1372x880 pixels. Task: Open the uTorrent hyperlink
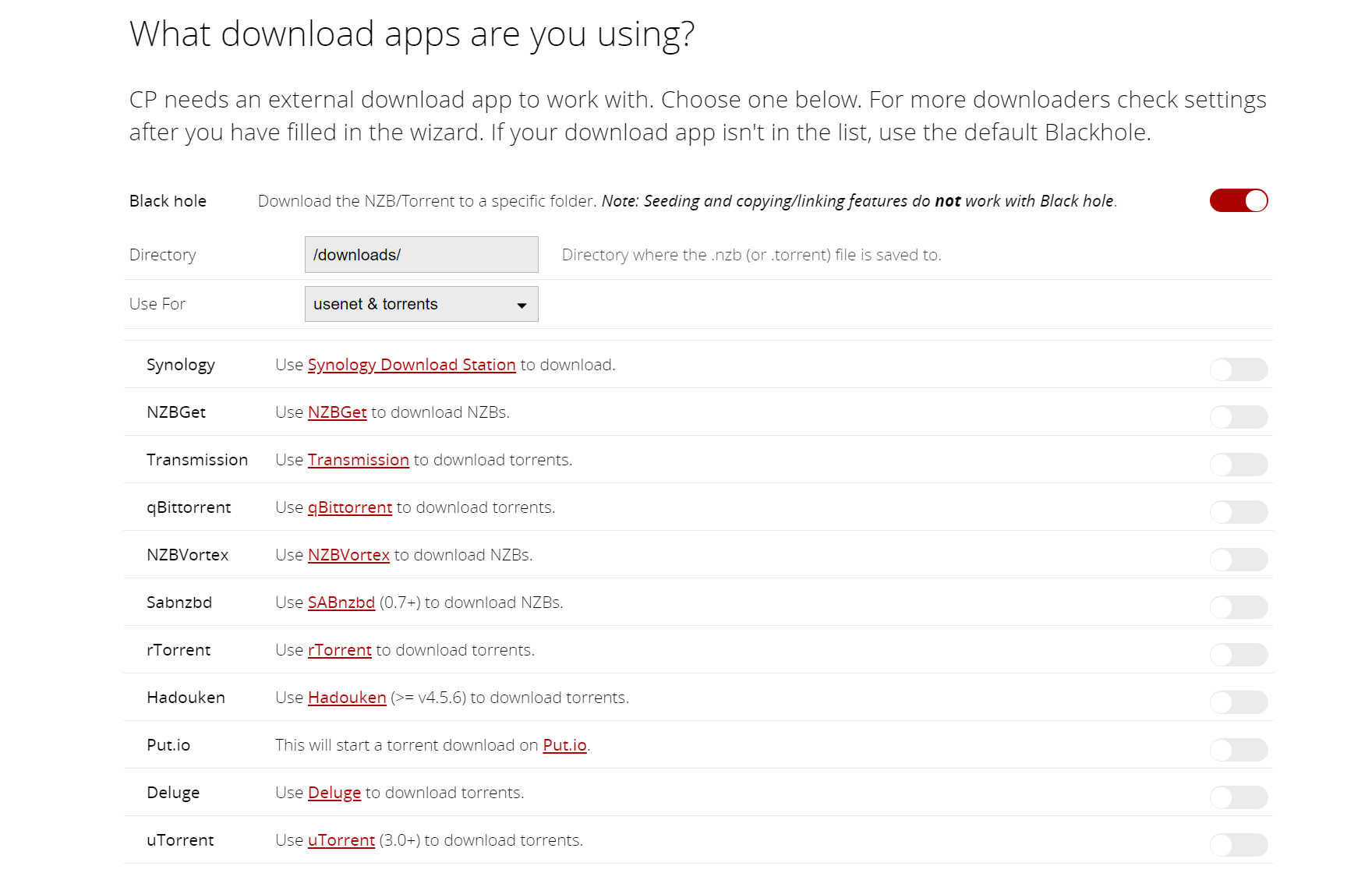(x=341, y=840)
